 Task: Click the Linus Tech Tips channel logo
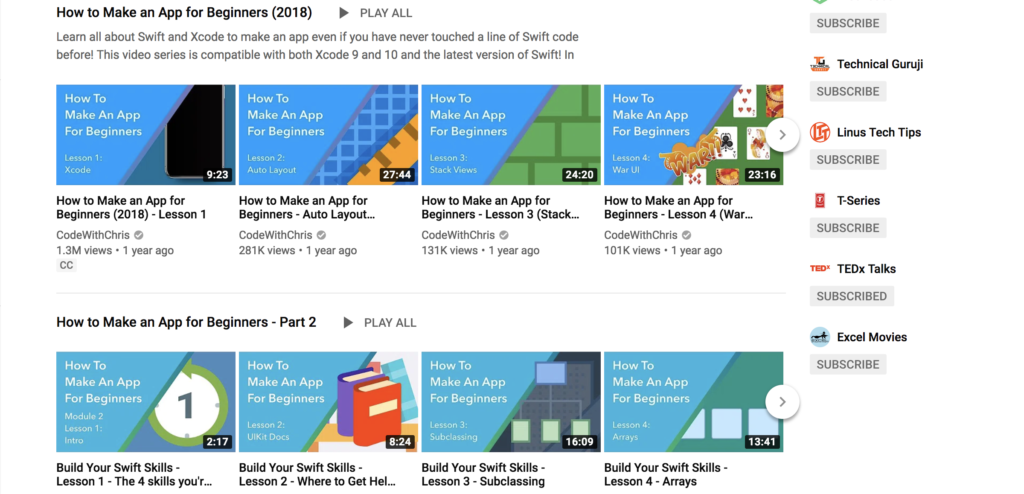[820, 133]
